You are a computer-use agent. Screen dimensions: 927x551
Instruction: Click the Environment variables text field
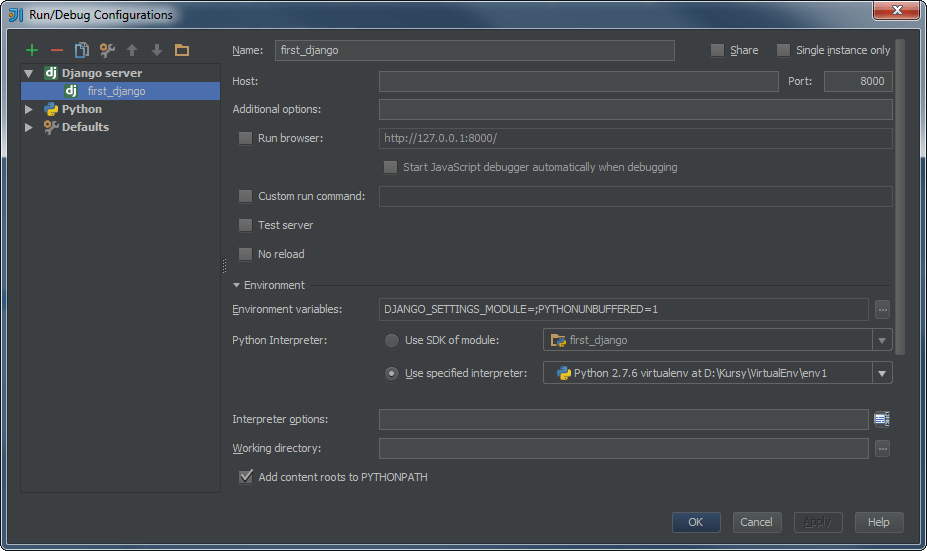pyautogui.click(x=624, y=309)
